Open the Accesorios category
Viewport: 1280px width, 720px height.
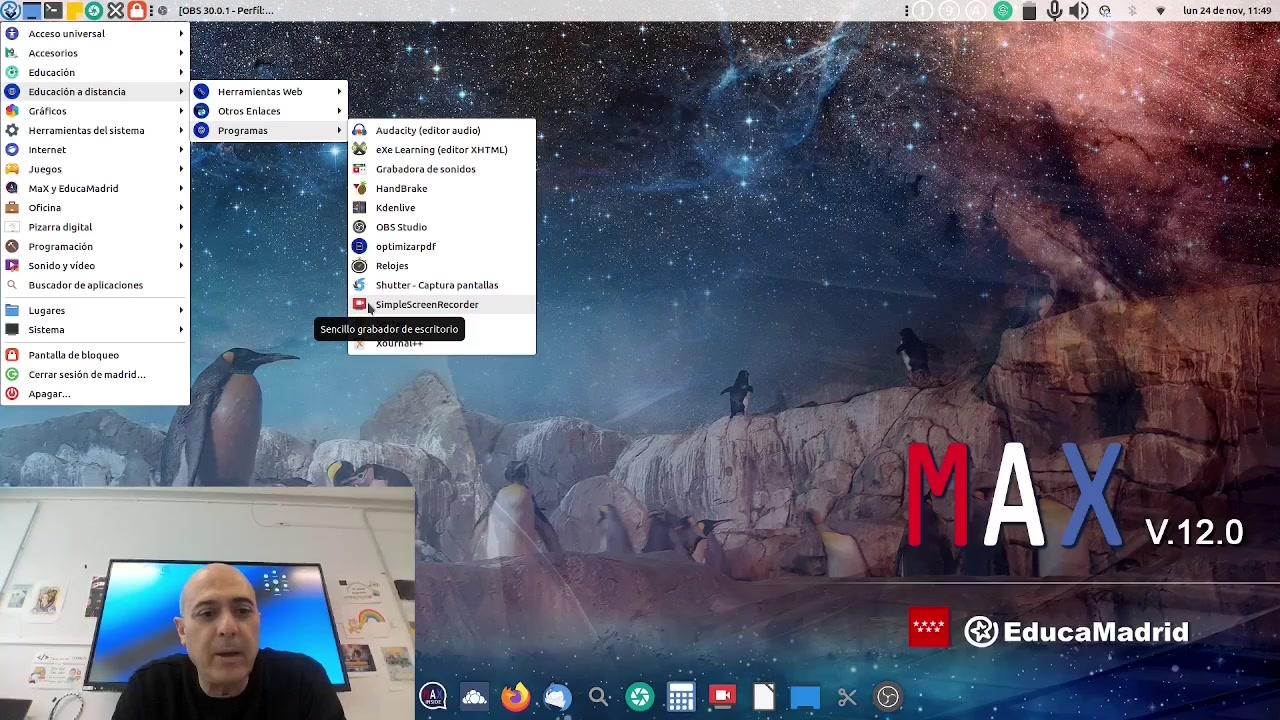pyautogui.click(x=95, y=53)
